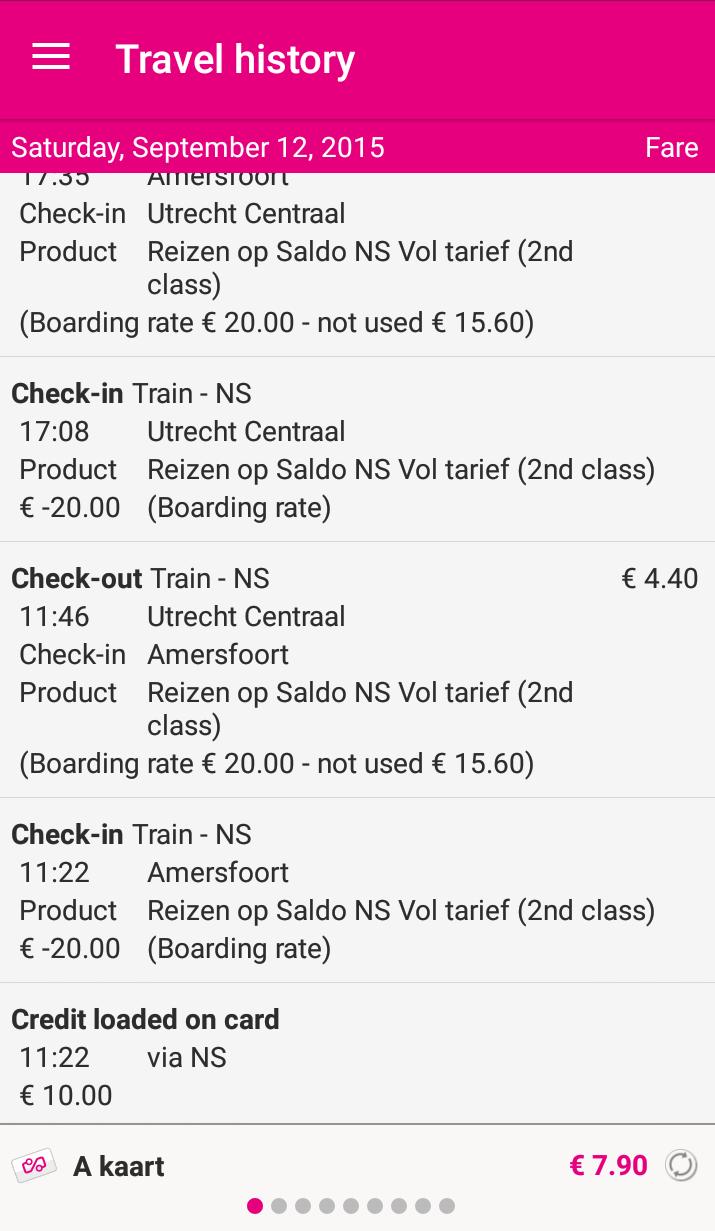Screen dimensions: 715x1231
Task: Select the A kaart card name
Action: pos(119,1167)
